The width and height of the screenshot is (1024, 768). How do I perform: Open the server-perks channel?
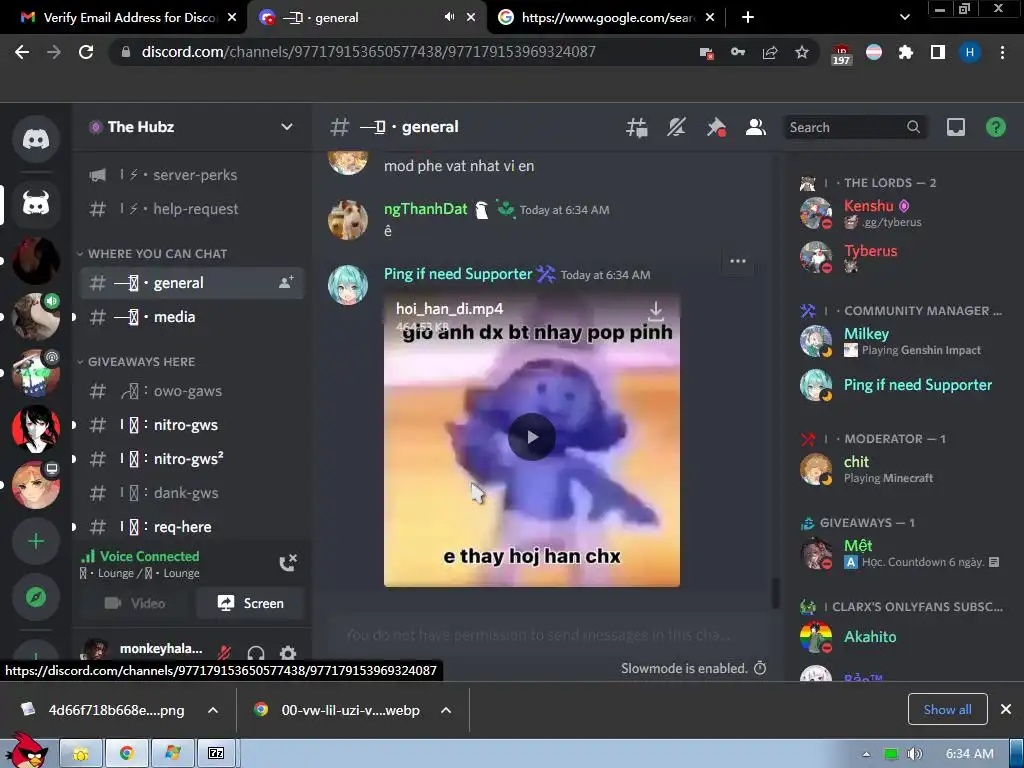click(x=192, y=175)
